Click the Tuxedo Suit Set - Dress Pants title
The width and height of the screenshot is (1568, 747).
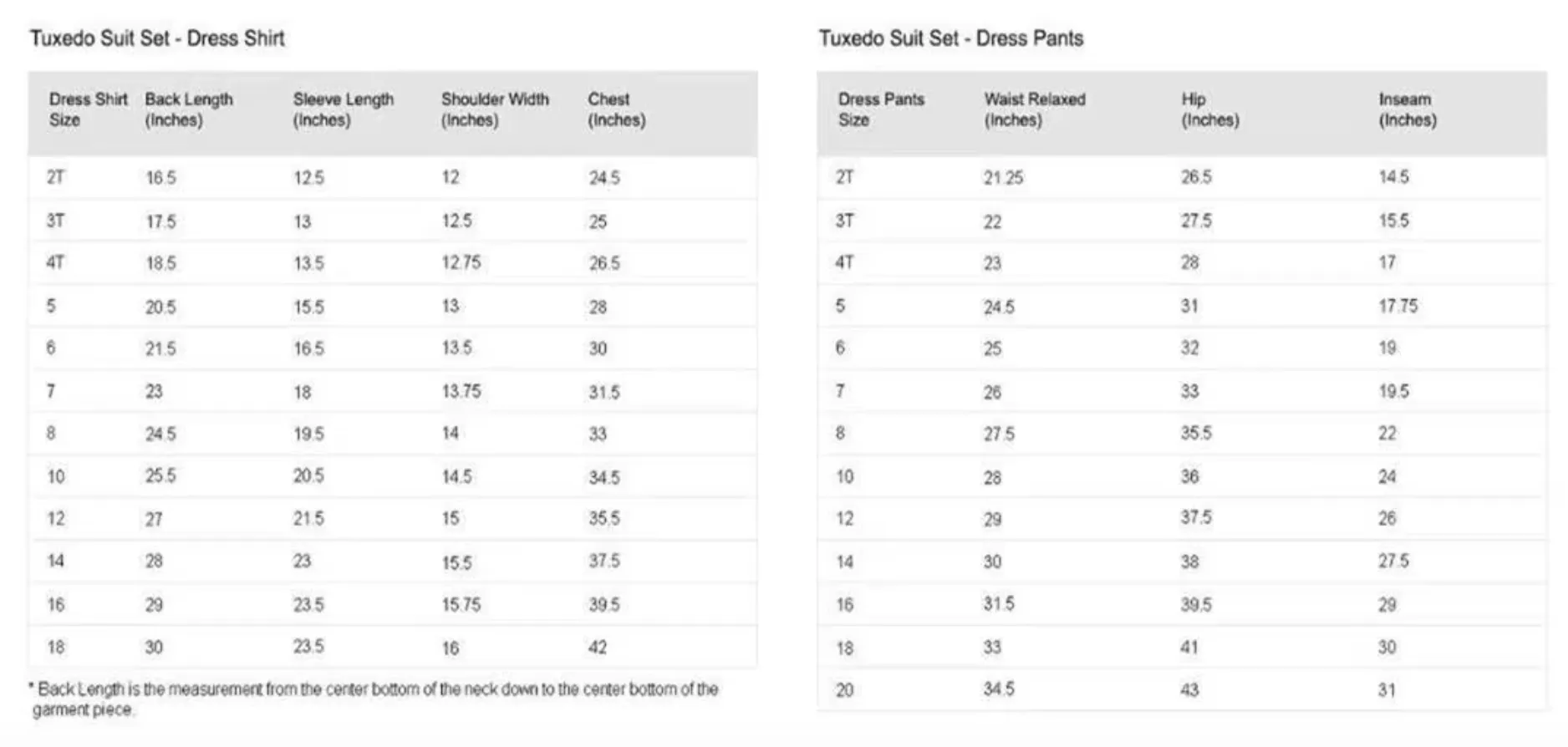[950, 38]
